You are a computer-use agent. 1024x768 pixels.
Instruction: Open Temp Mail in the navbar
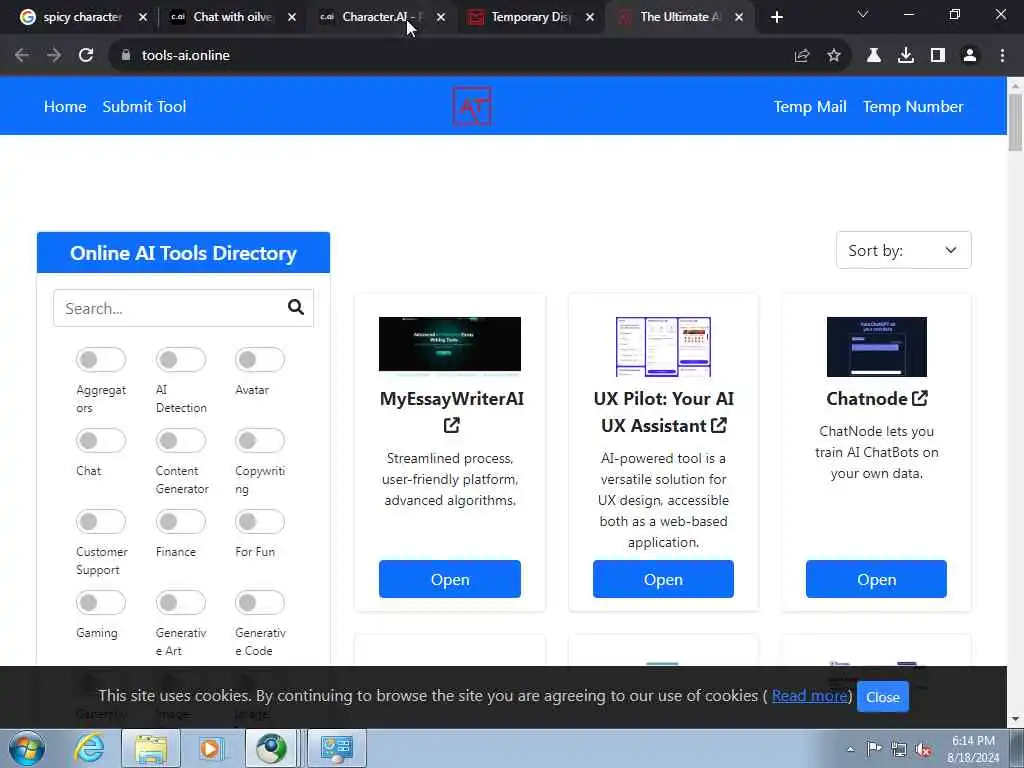tap(810, 106)
